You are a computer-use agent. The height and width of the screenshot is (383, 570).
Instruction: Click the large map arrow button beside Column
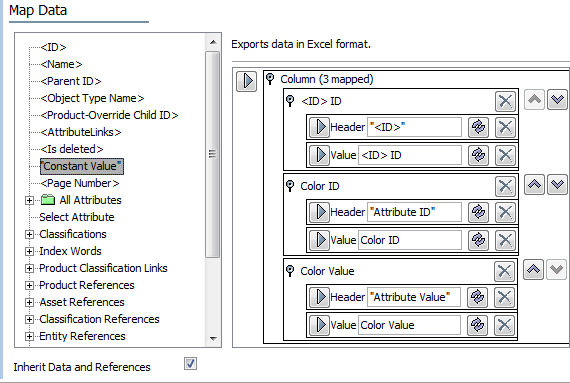coord(246,81)
